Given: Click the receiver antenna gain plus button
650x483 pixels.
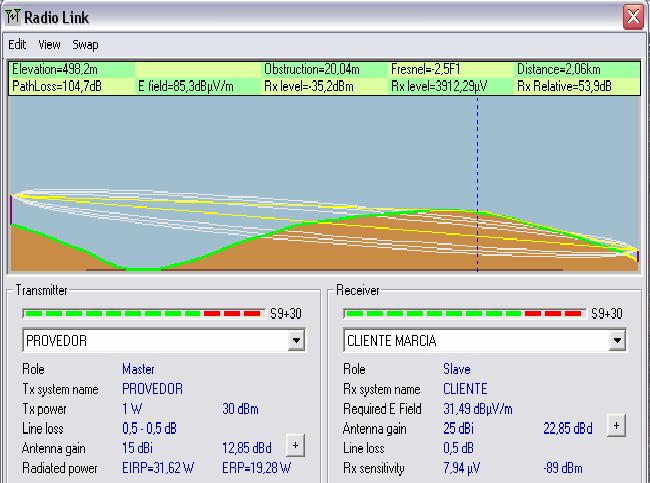Looking at the screenshot, I should click(616, 426).
